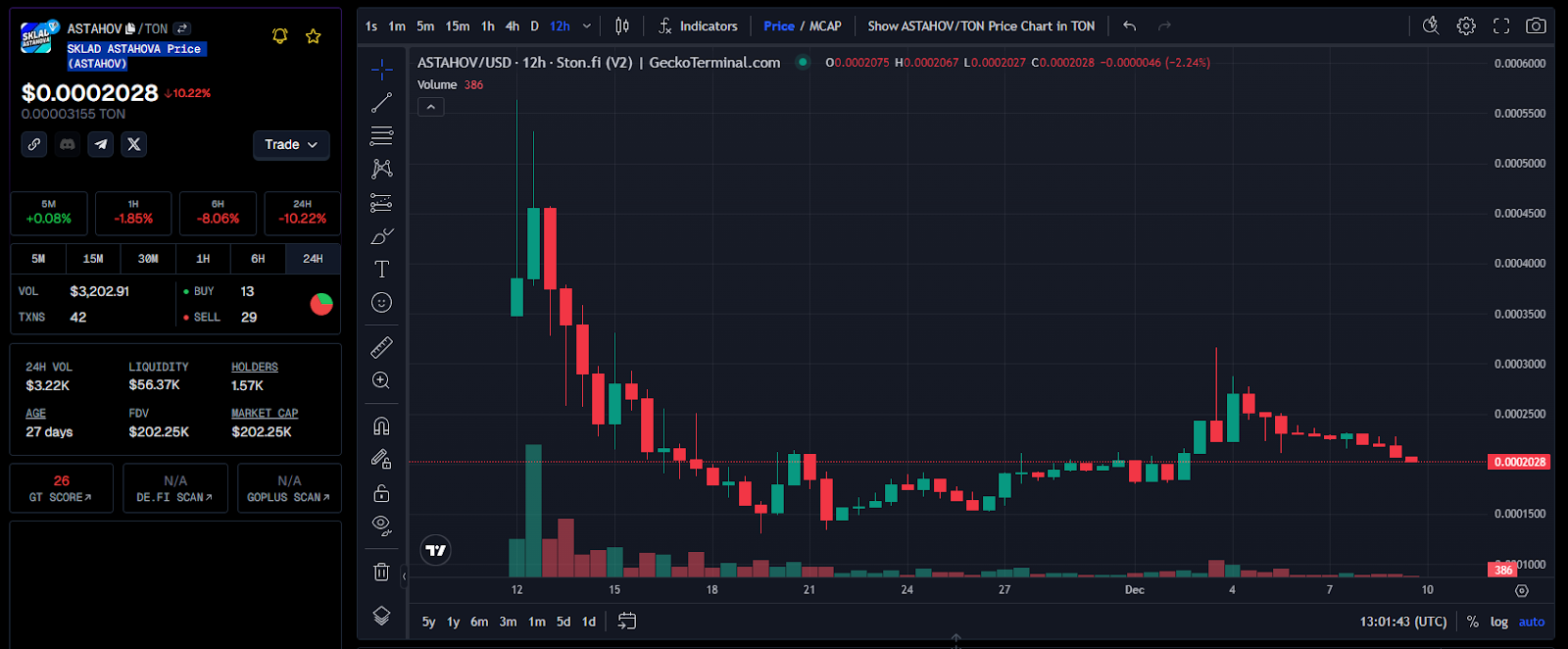Open the DE.FI SCAN link
This screenshot has width=1568, height=649.
[175, 488]
